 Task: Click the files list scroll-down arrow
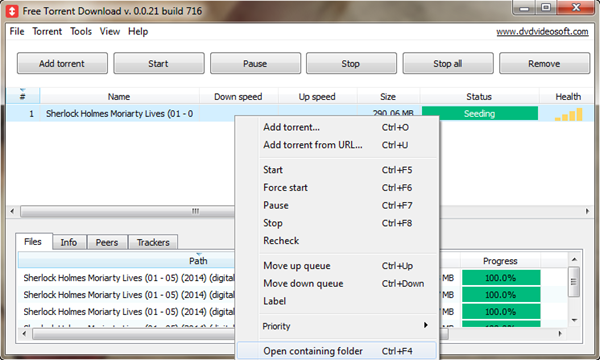pyautogui.click(x=574, y=320)
